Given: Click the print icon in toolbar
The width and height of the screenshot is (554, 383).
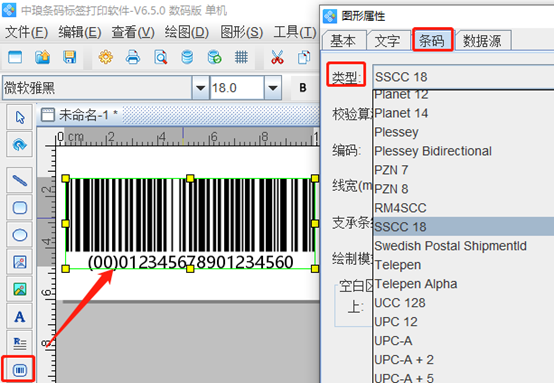Looking at the screenshot, I should coord(133,57).
